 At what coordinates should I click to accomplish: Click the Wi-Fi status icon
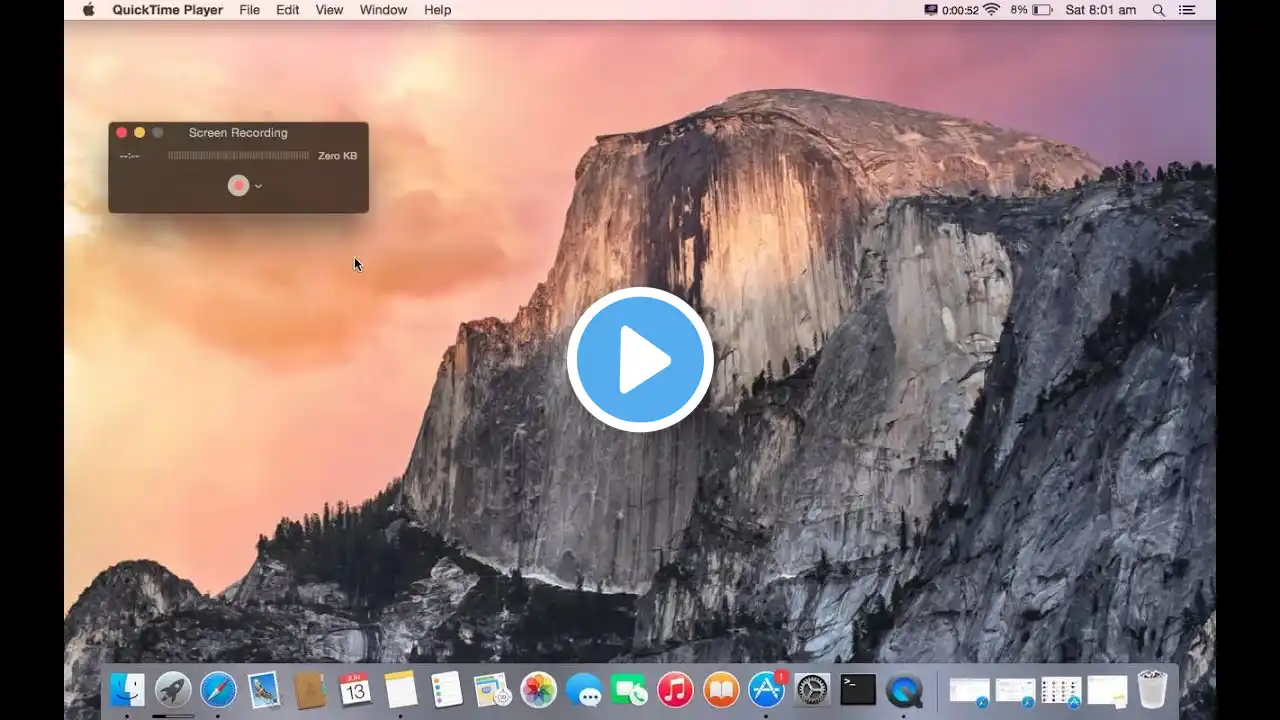coord(991,10)
